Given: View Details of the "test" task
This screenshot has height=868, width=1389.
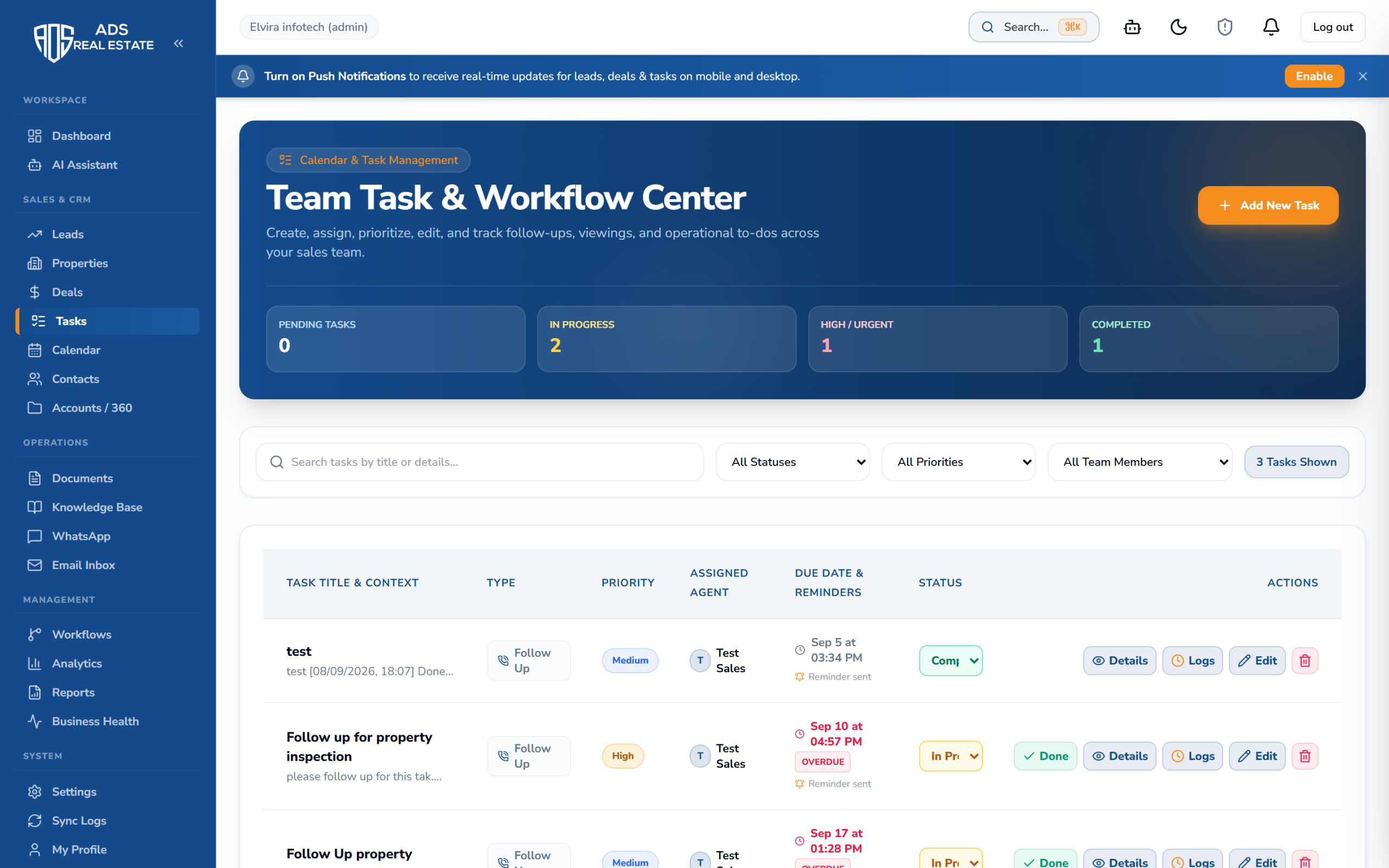Looking at the screenshot, I should point(1119,661).
